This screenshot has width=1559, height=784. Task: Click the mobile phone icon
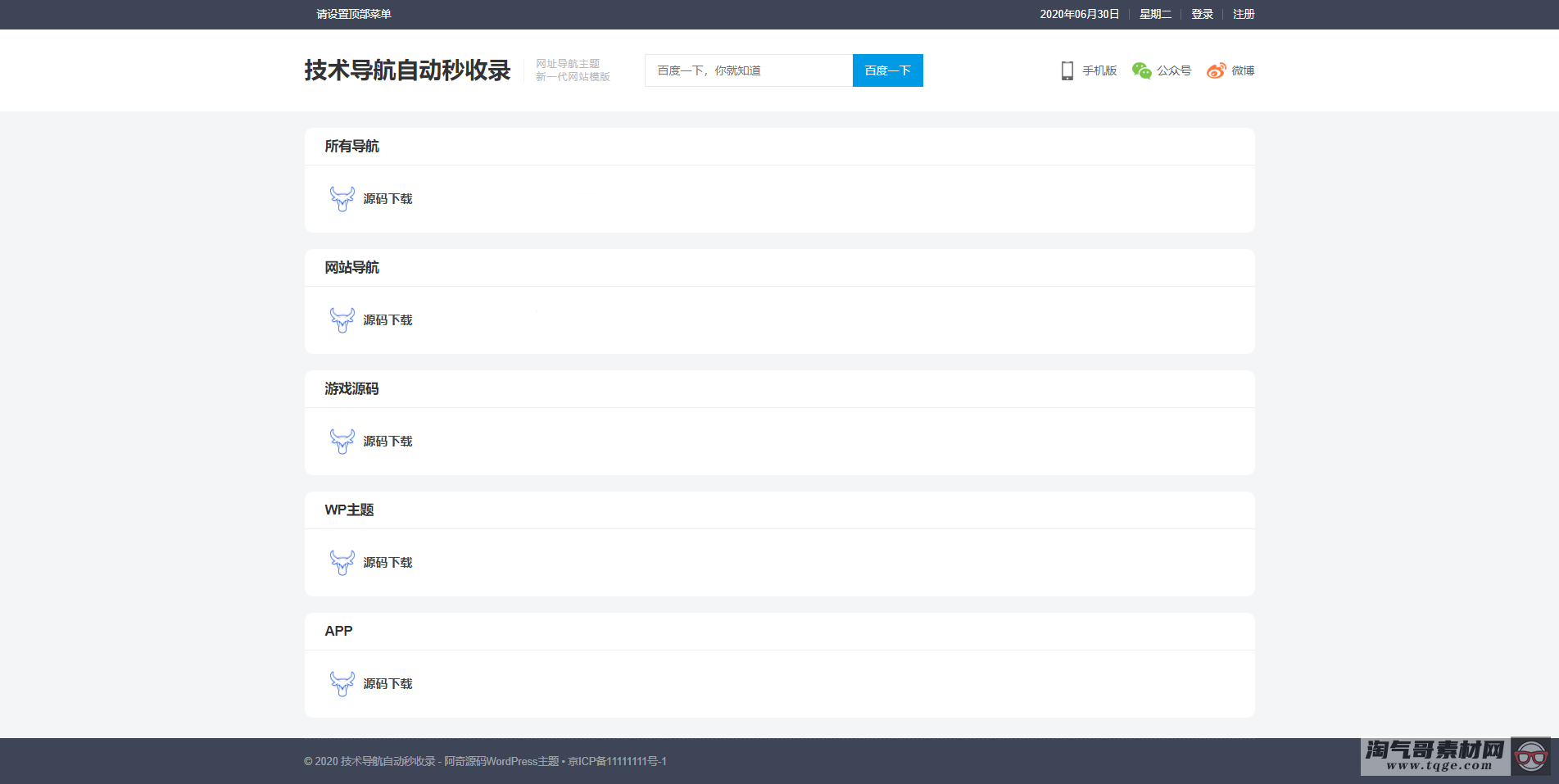[x=1067, y=70]
